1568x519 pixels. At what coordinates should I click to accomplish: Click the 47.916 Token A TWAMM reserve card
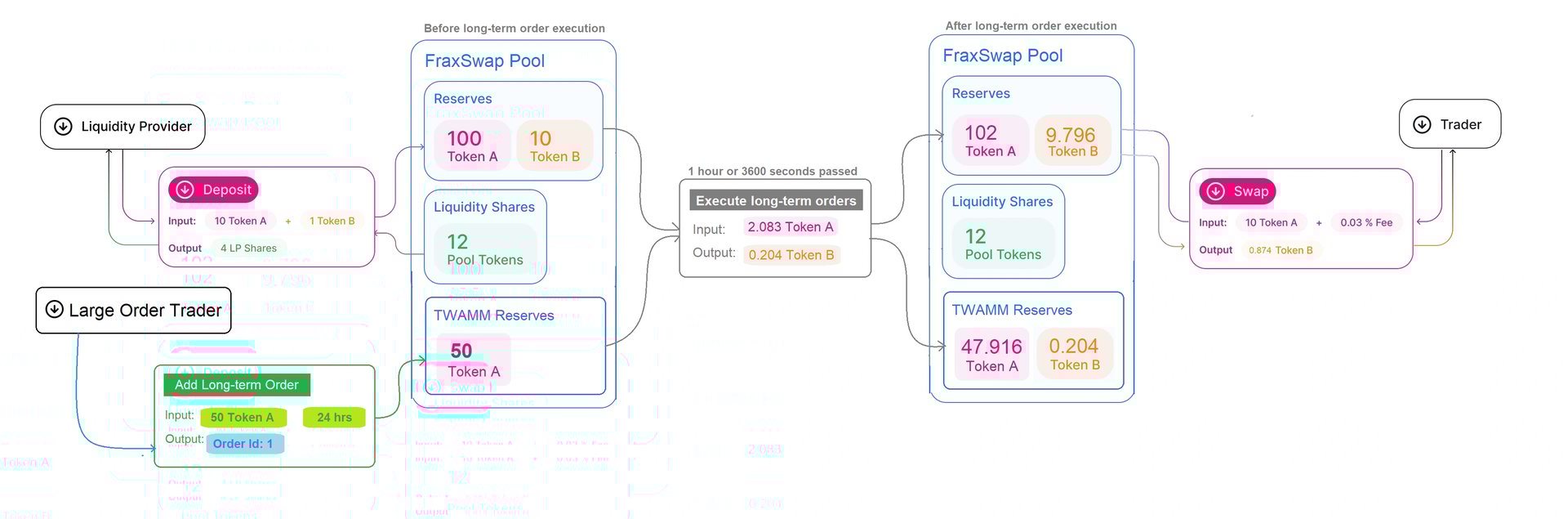point(991,354)
